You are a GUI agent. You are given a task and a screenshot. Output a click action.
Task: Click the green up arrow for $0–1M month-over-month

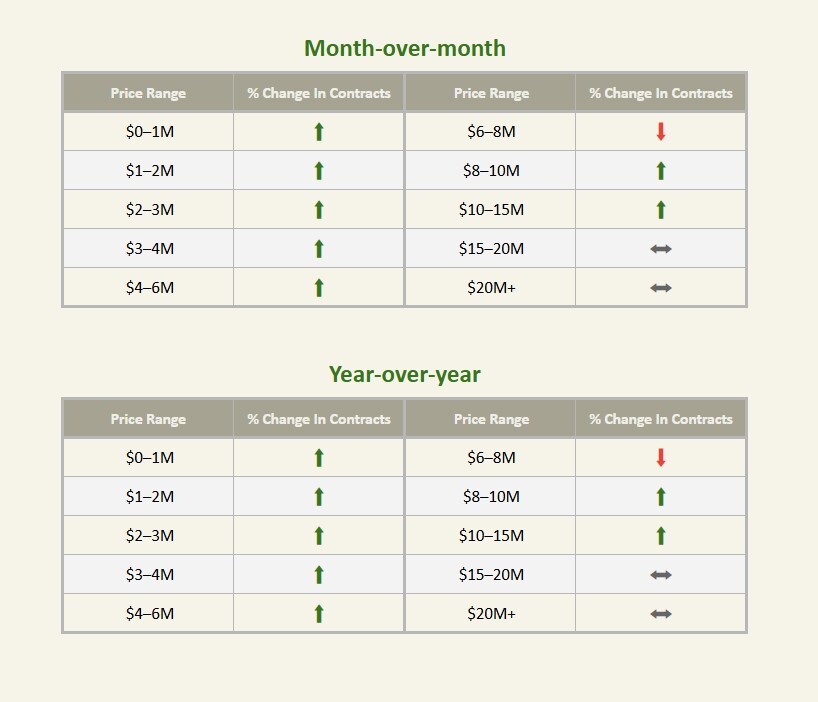coord(319,131)
